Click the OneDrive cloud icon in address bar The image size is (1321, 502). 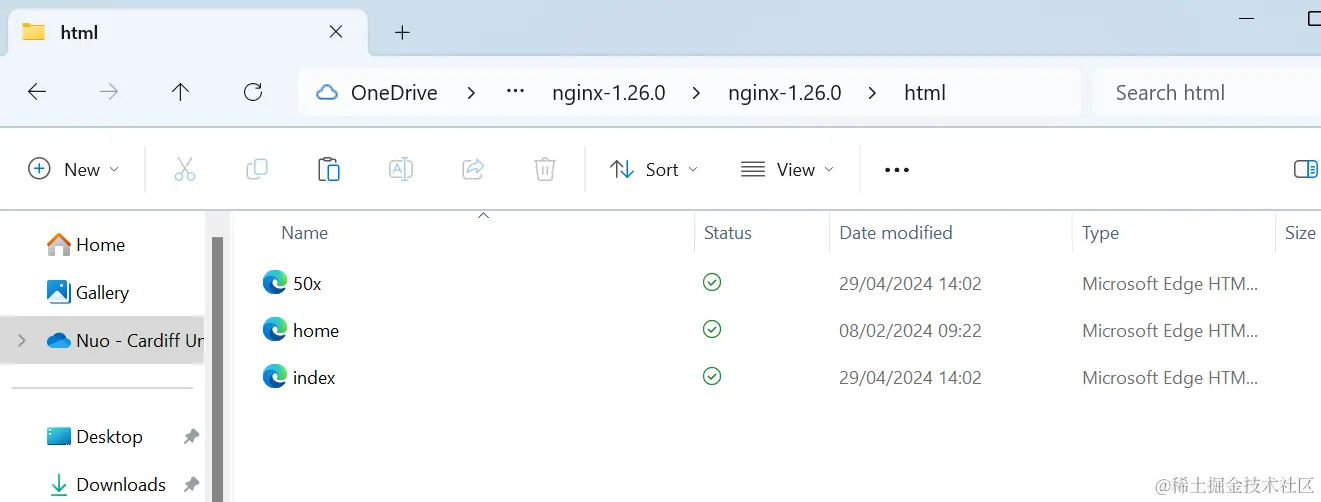[327, 93]
